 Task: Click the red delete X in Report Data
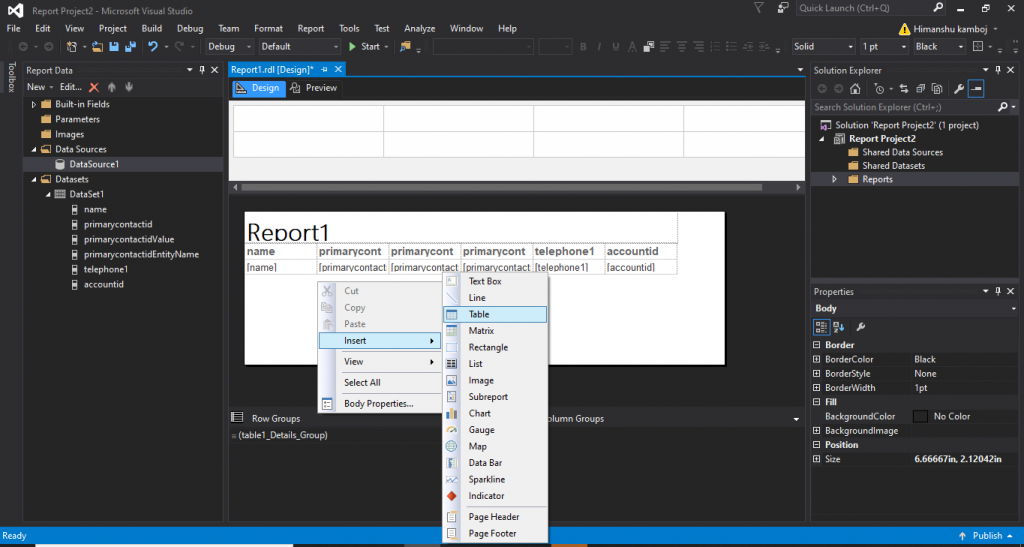point(94,87)
